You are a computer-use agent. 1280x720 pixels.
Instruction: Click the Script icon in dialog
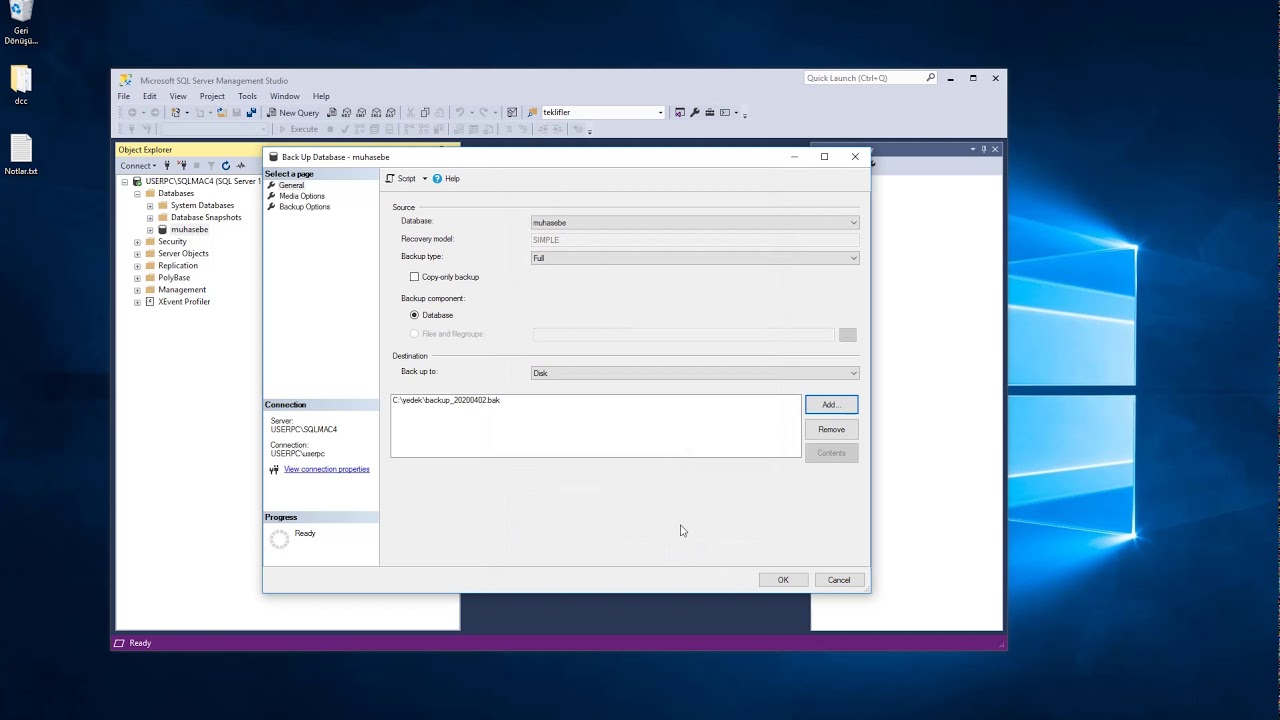(x=390, y=179)
